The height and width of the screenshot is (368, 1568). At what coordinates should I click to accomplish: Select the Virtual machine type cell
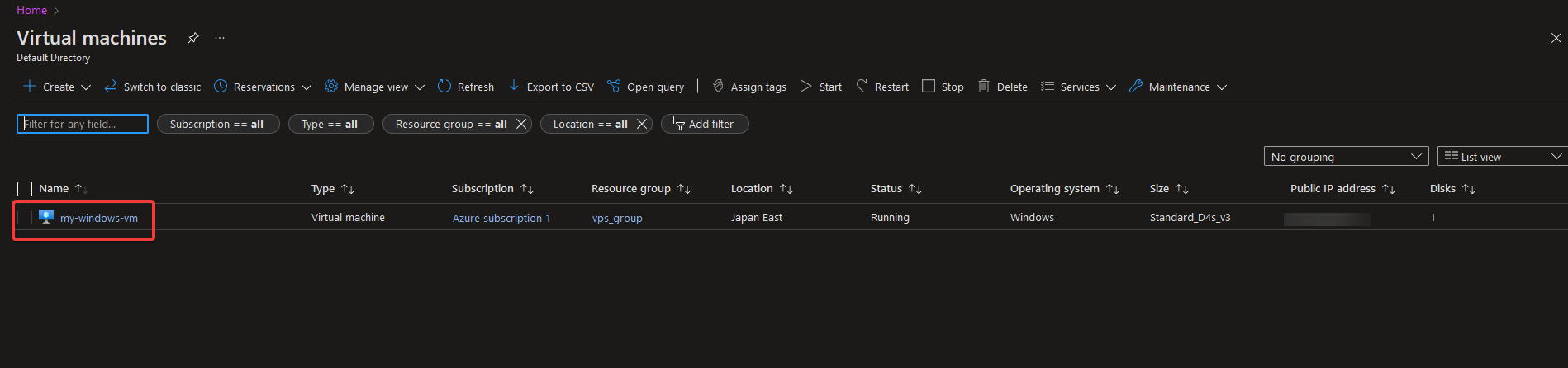(348, 217)
